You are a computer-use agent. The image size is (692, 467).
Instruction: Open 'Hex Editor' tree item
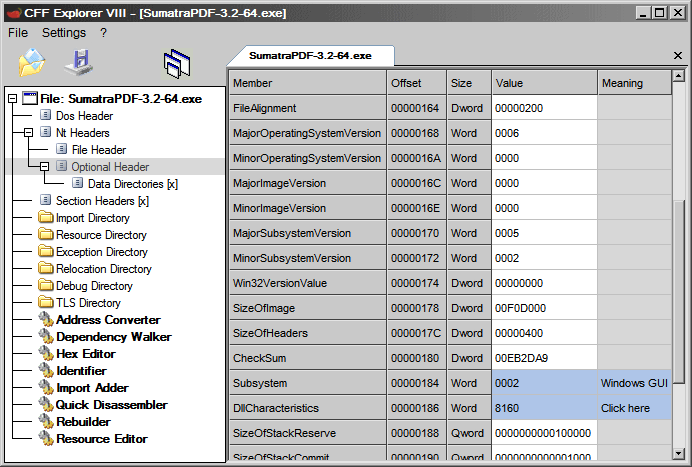coord(86,354)
